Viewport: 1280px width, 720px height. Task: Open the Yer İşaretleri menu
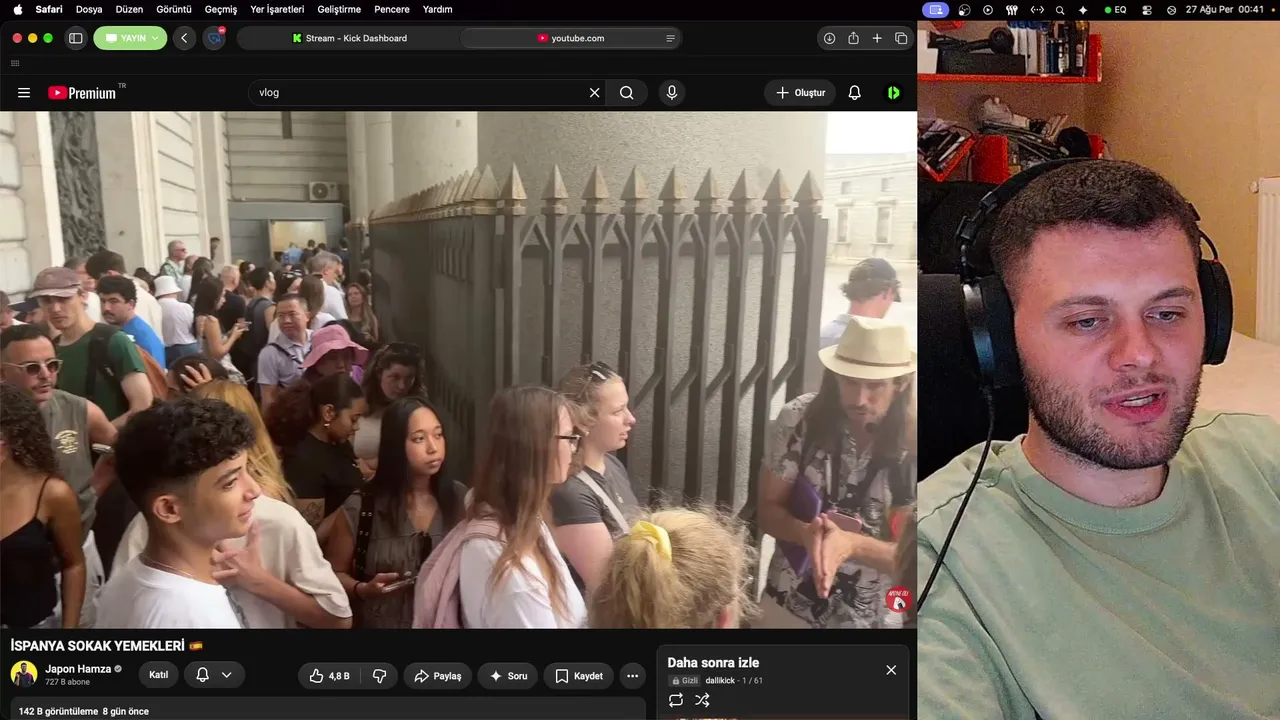(279, 9)
